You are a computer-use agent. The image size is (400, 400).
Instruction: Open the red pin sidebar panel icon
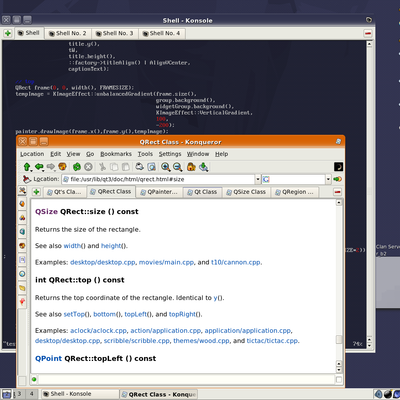22,302
